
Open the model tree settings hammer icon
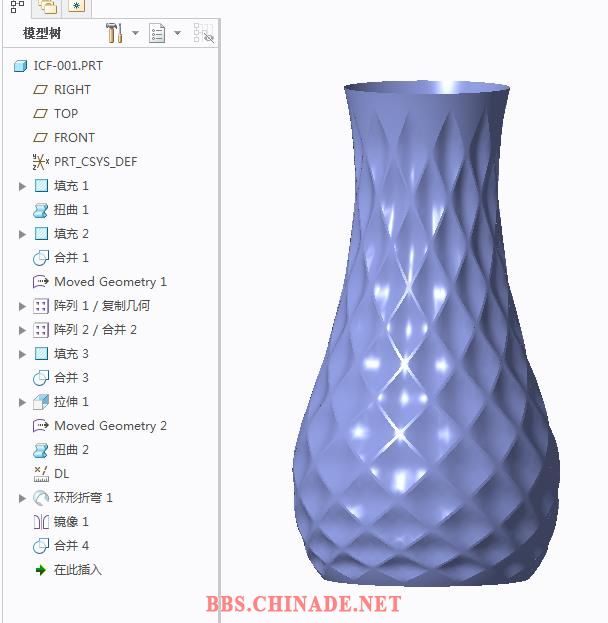[x=114, y=33]
